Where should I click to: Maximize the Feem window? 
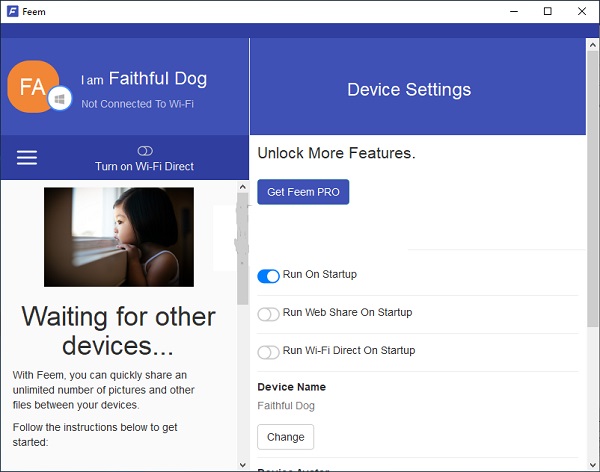point(548,11)
